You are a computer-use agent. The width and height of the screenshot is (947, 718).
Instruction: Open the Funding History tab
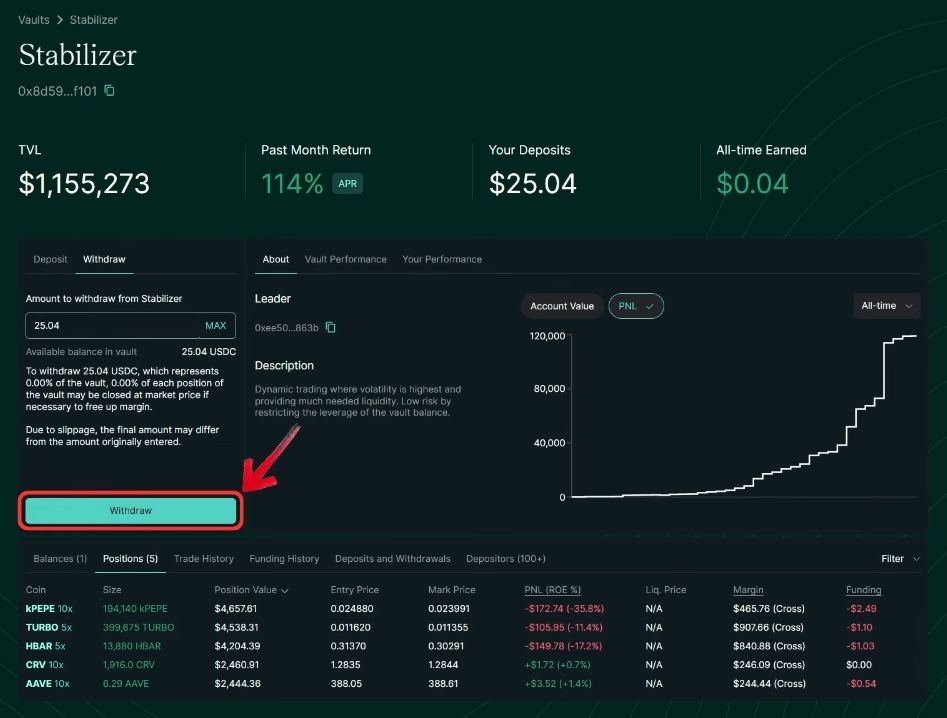tap(284, 559)
